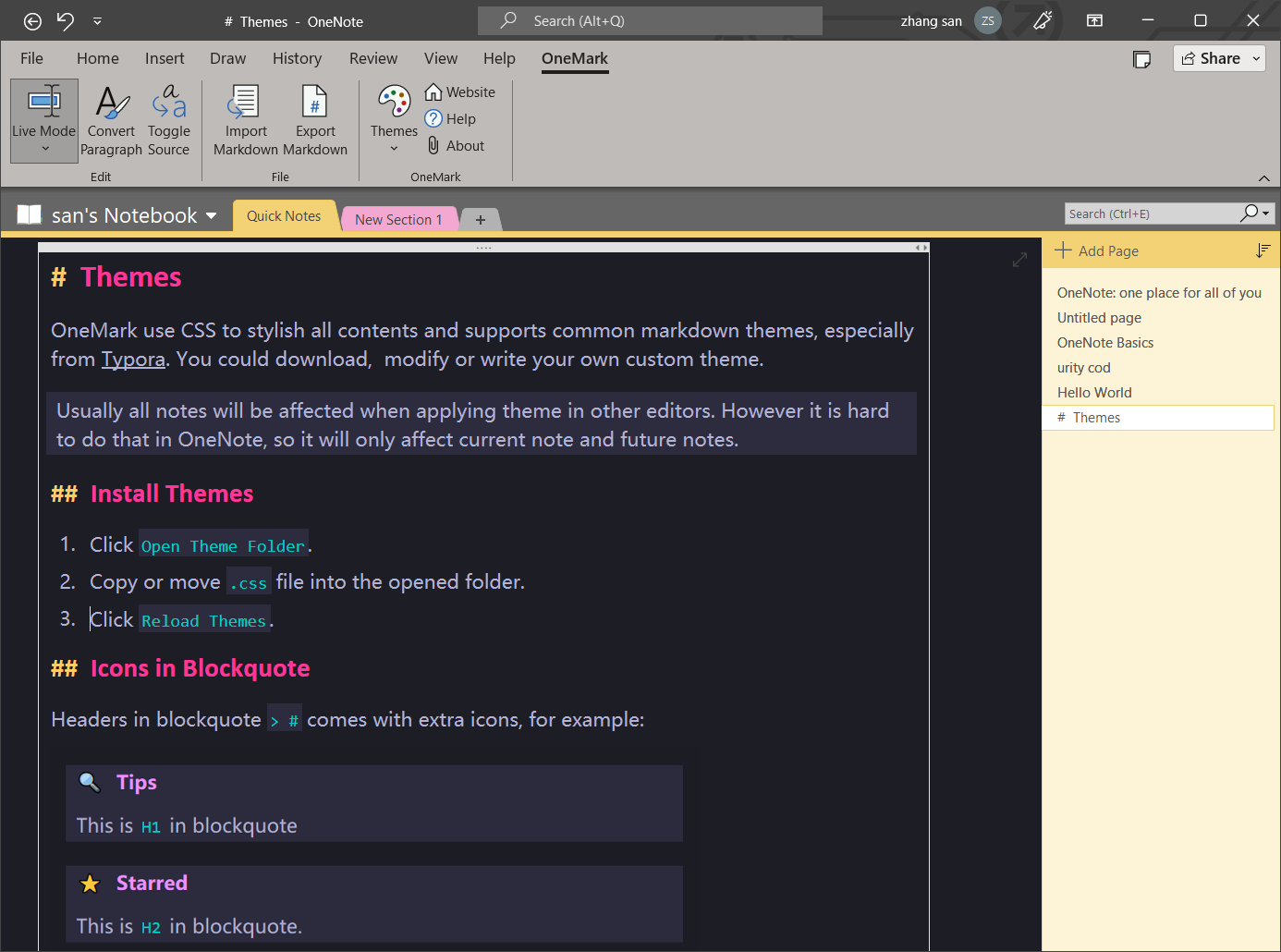This screenshot has width=1281, height=952.
Task: Select the '# Themes' page in list
Action: (x=1158, y=417)
